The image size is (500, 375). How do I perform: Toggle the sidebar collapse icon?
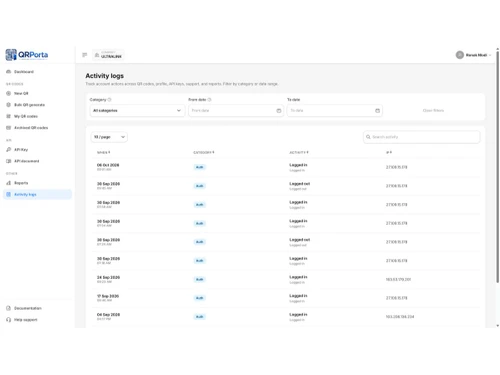(x=85, y=55)
